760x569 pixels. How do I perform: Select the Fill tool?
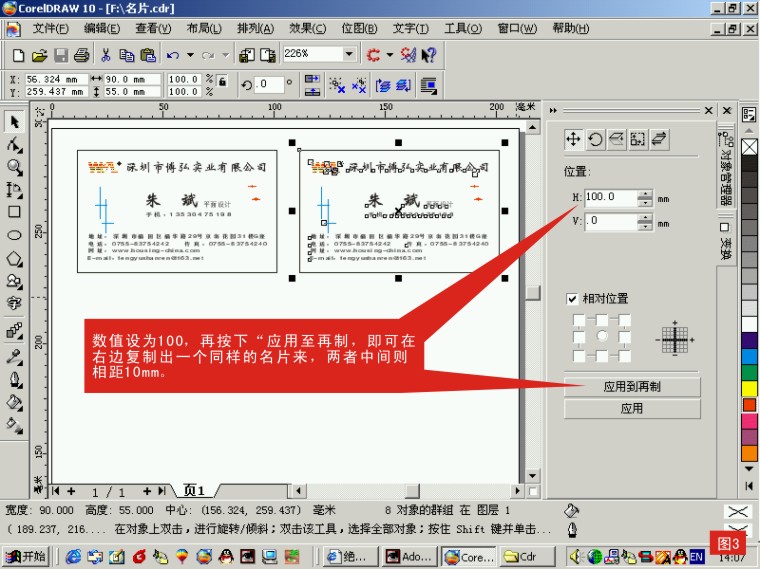(x=15, y=402)
